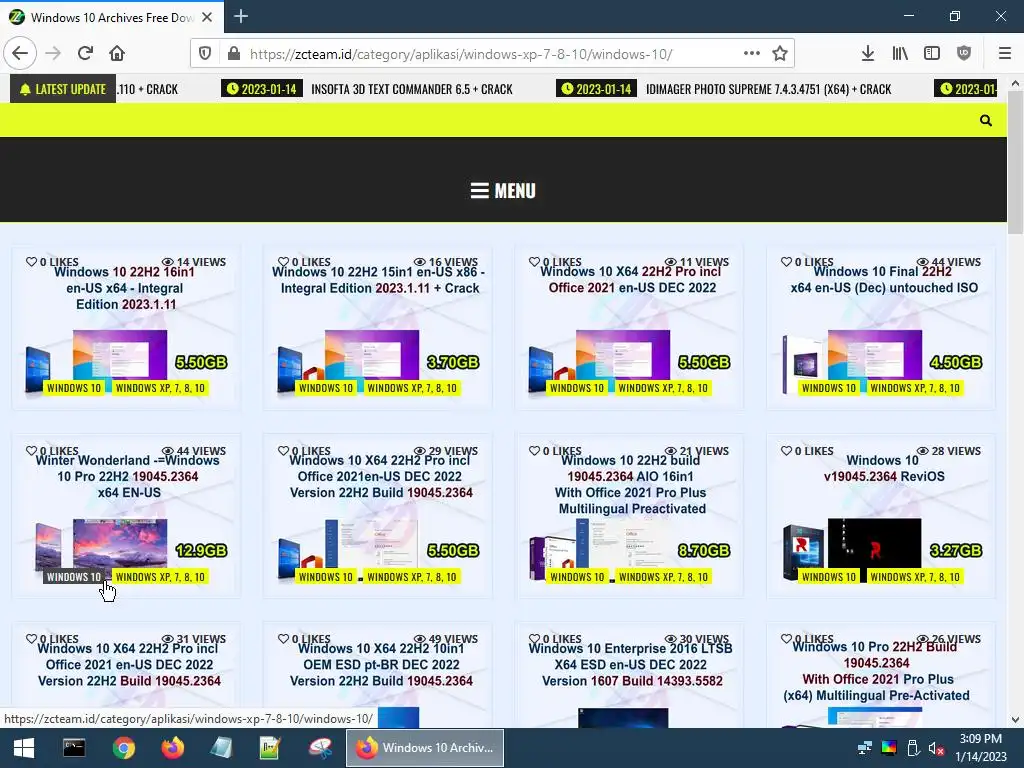
Task: Open Windows 10 22H2 16in1 Integral Edition post
Action: [125, 288]
